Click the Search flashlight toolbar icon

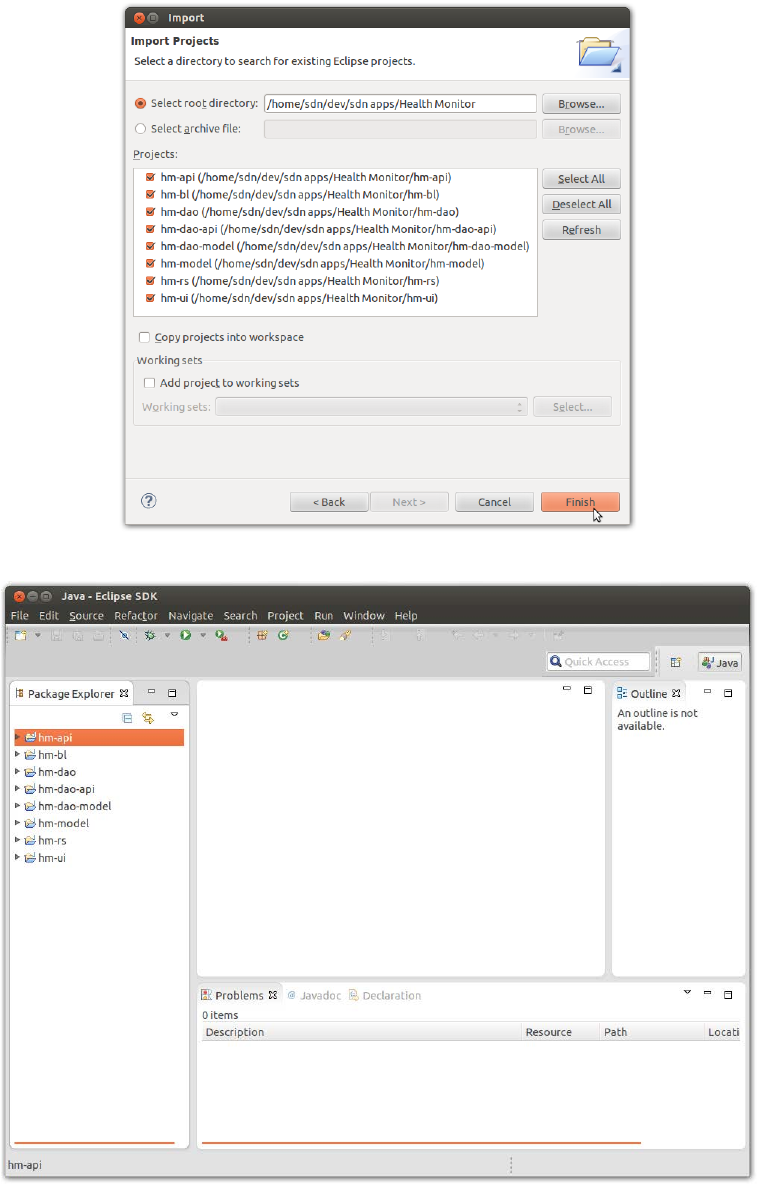(345, 636)
